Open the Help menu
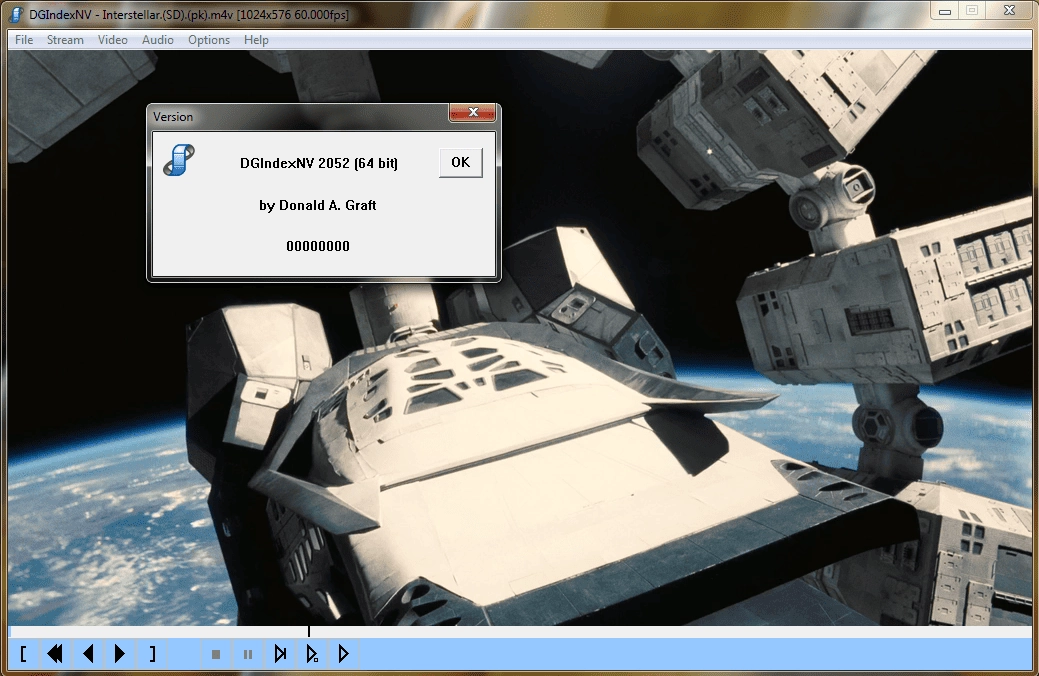1039x676 pixels. point(256,40)
